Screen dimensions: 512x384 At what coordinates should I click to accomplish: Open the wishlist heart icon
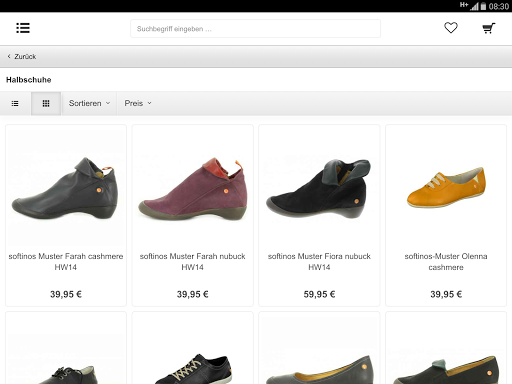pyautogui.click(x=451, y=28)
